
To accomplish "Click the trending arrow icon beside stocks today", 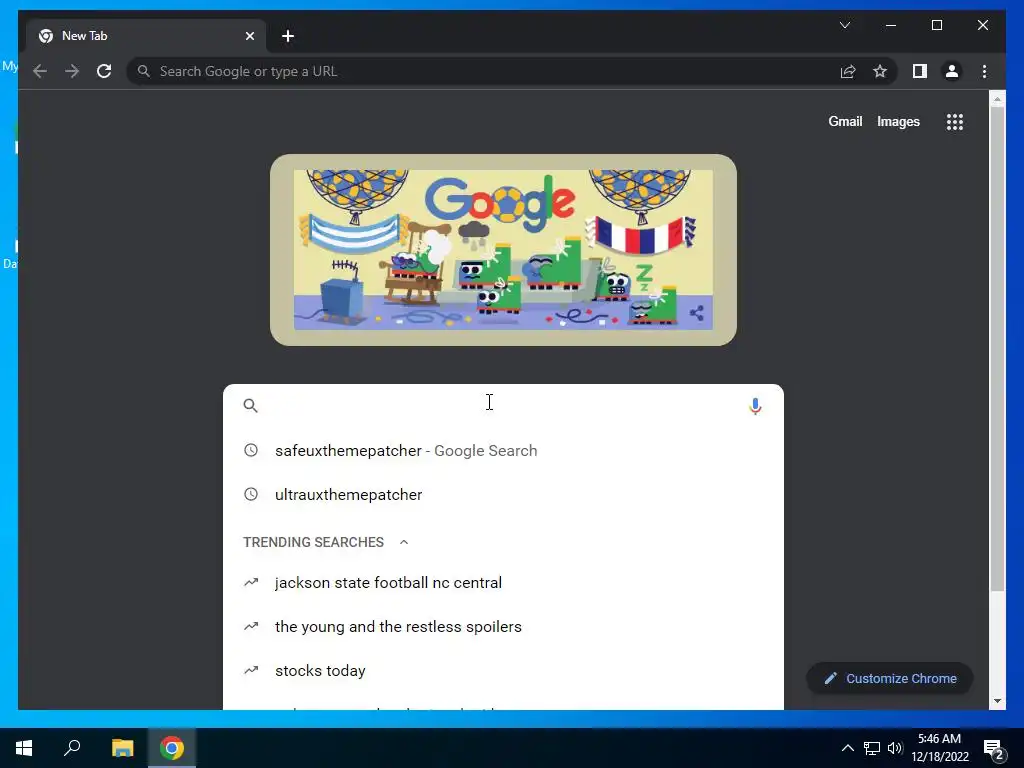I will pos(251,670).
